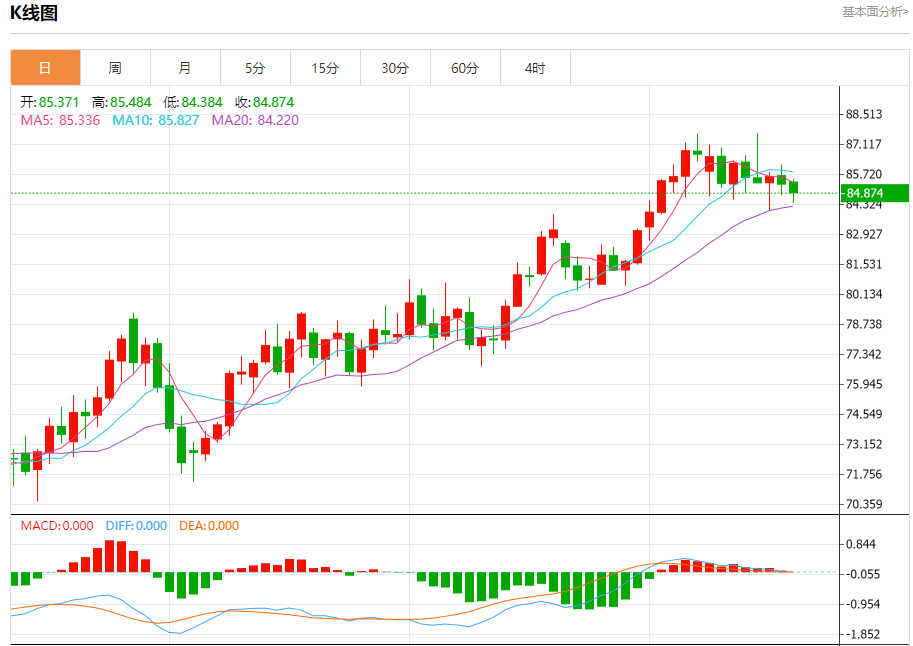The height and width of the screenshot is (646, 913).
Task: Click the 82.927 price axis label
Action: [864, 234]
